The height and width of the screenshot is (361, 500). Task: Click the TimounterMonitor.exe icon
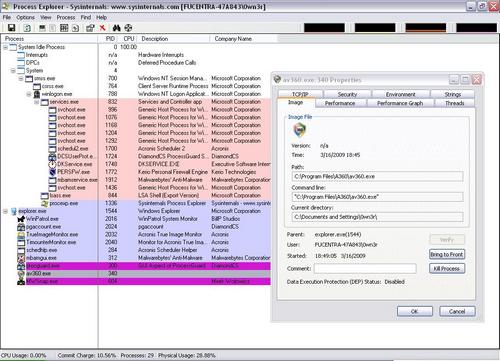[21, 242]
